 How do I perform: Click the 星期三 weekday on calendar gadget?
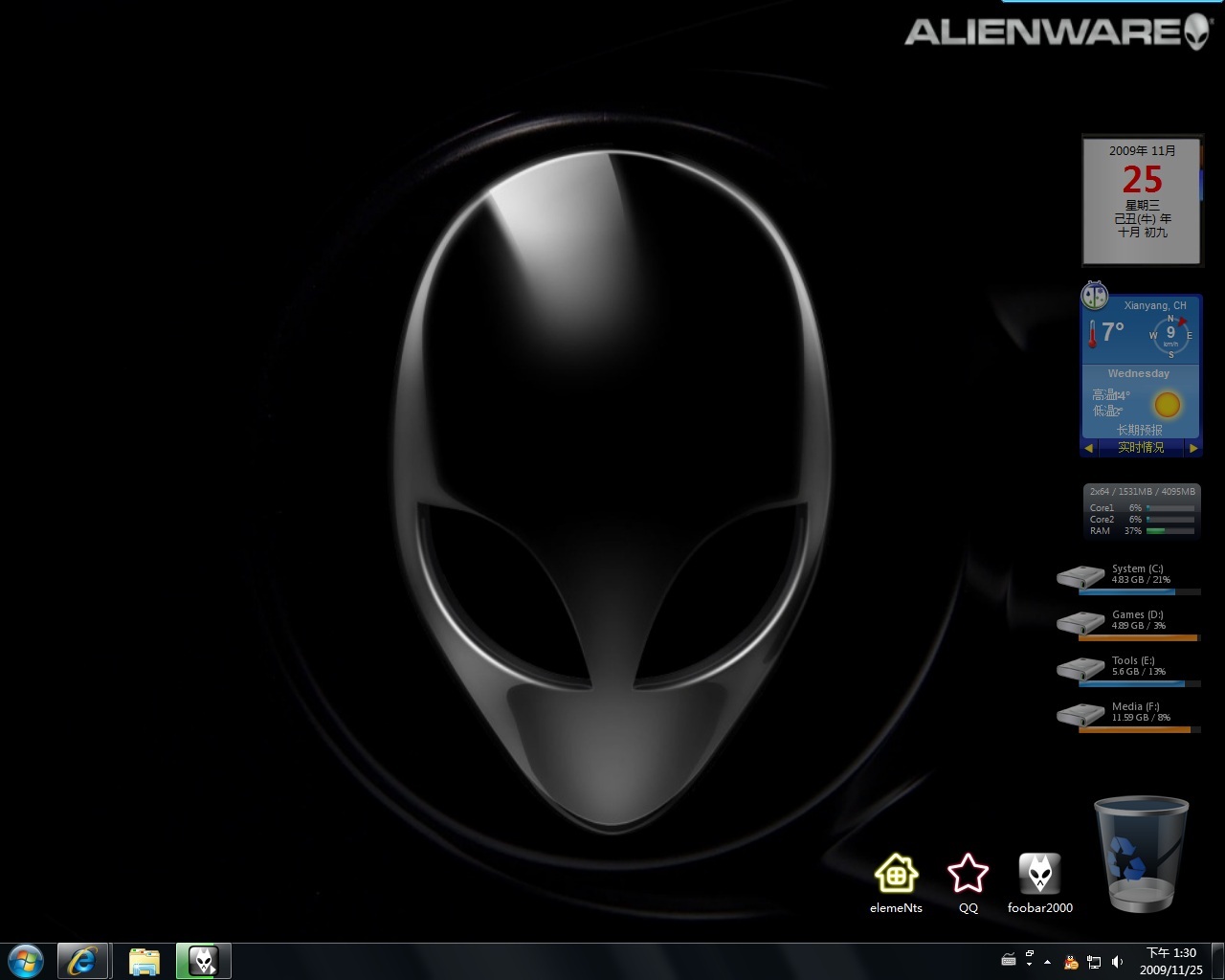[1143, 206]
